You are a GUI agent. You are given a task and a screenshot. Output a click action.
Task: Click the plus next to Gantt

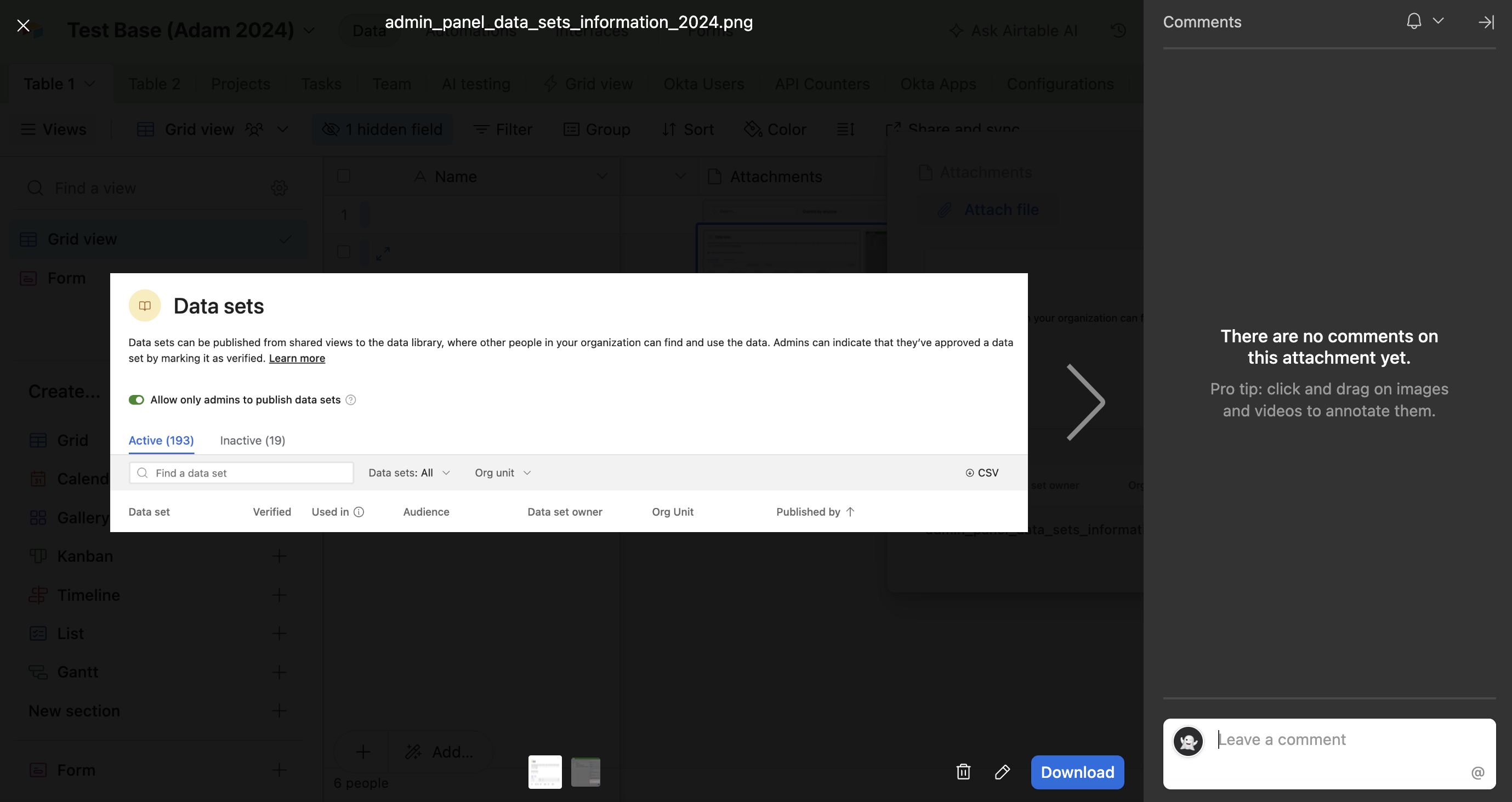click(x=280, y=671)
